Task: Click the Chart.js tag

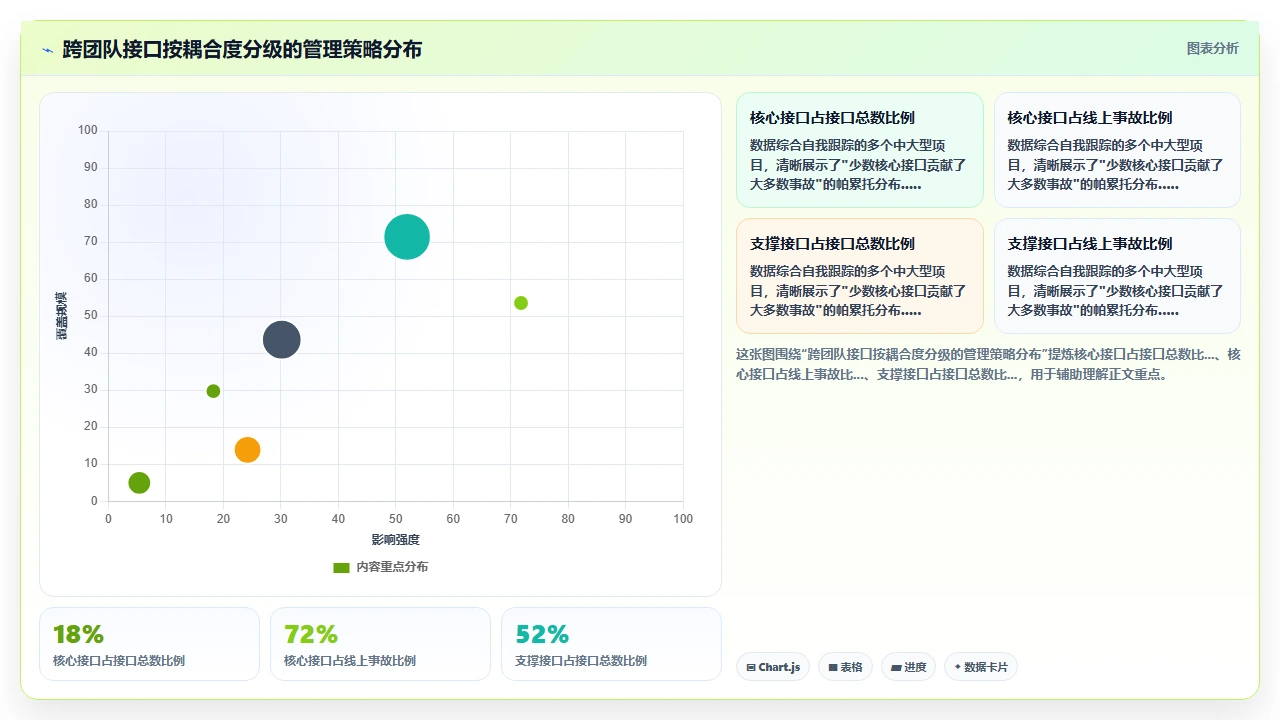Action: 773,667
